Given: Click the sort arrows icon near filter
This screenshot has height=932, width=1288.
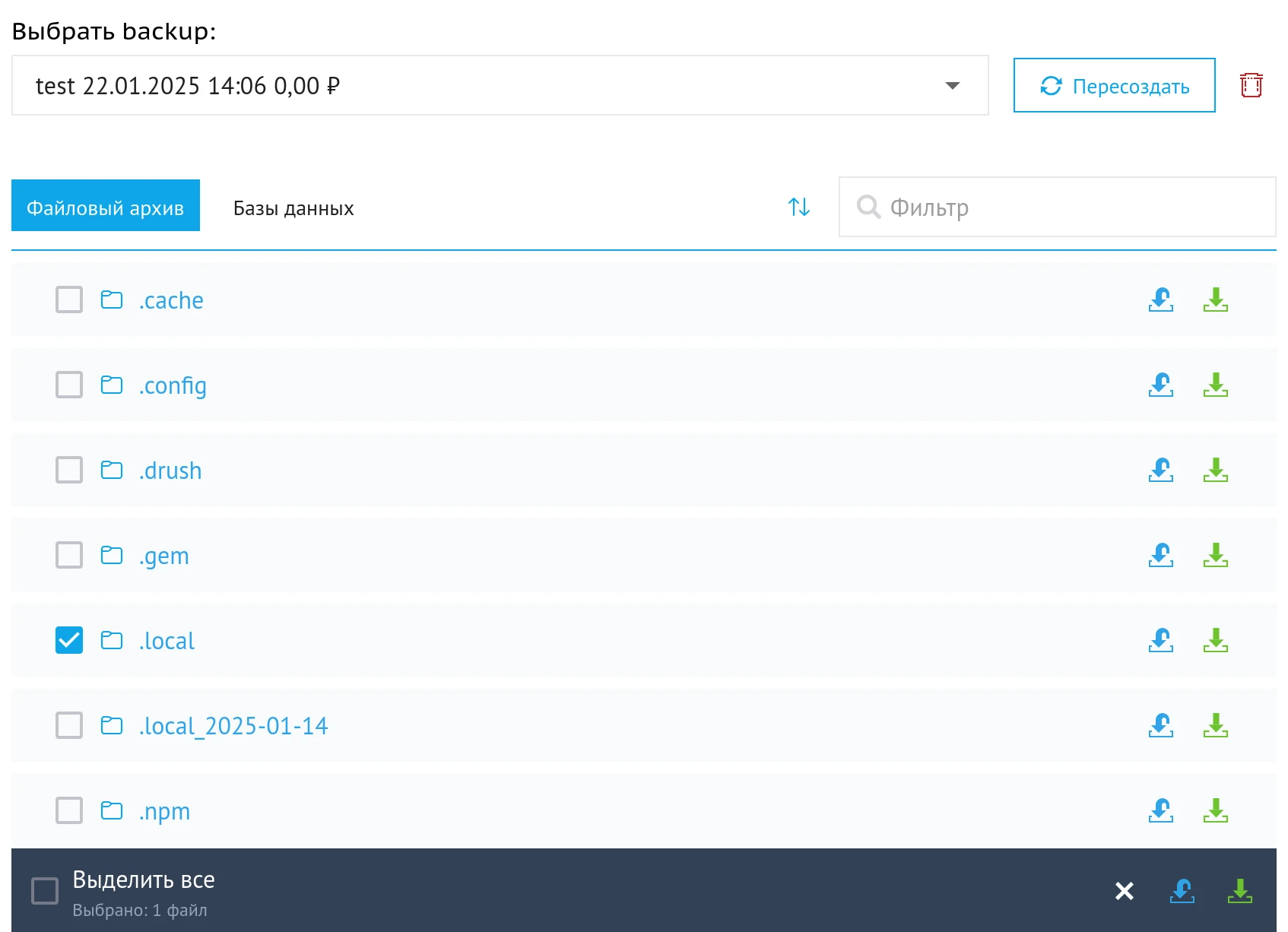Looking at the screenshot, I should click(798, 207).
